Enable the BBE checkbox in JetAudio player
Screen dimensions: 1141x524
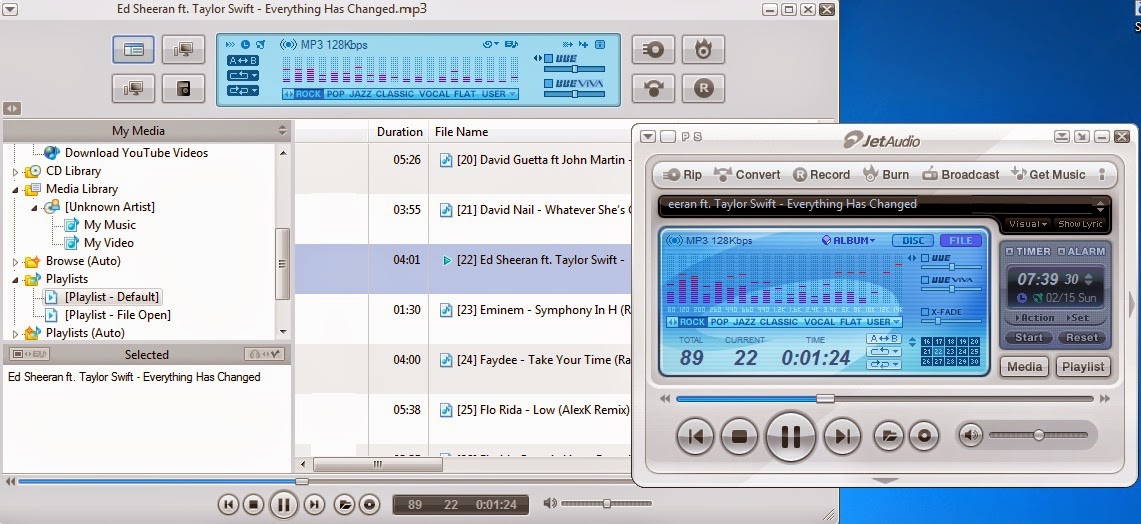(x=925, y=258)
